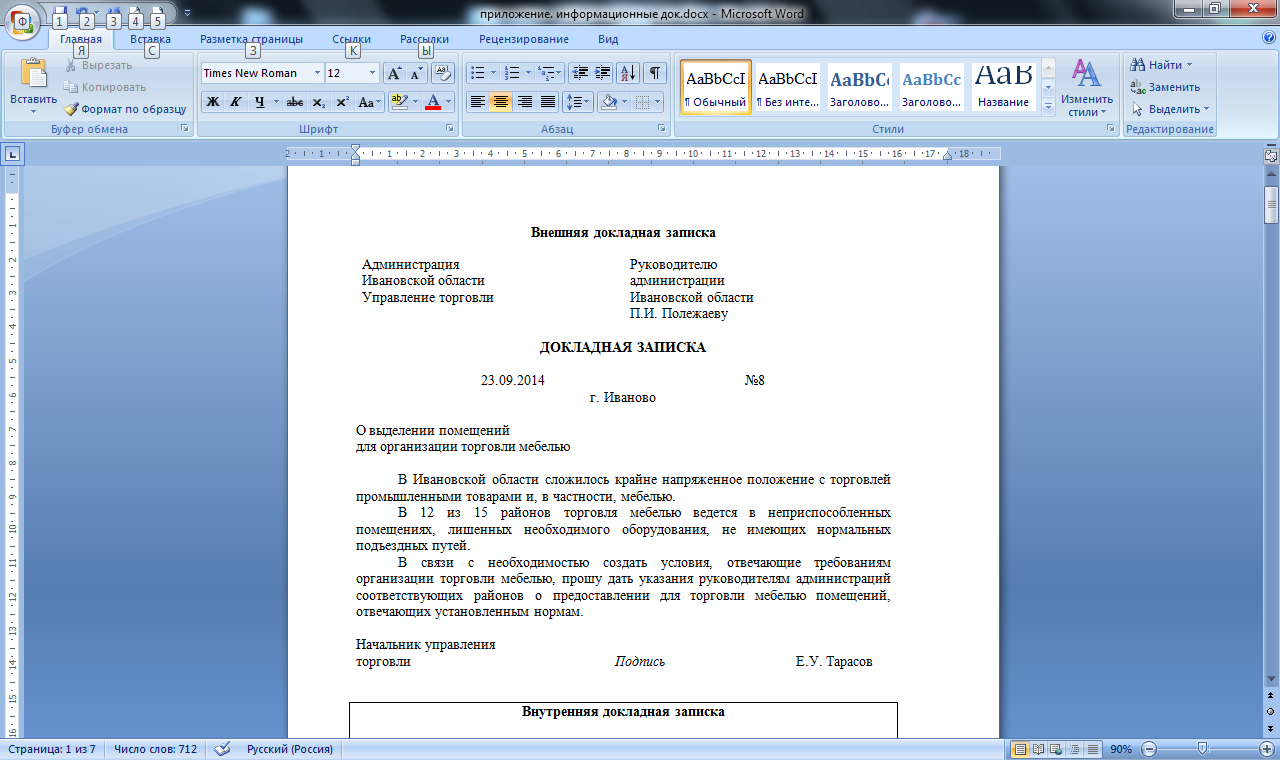
Task: Open the Стили pane launcher
Action: pyautogui.click(x=1111, y=129)
